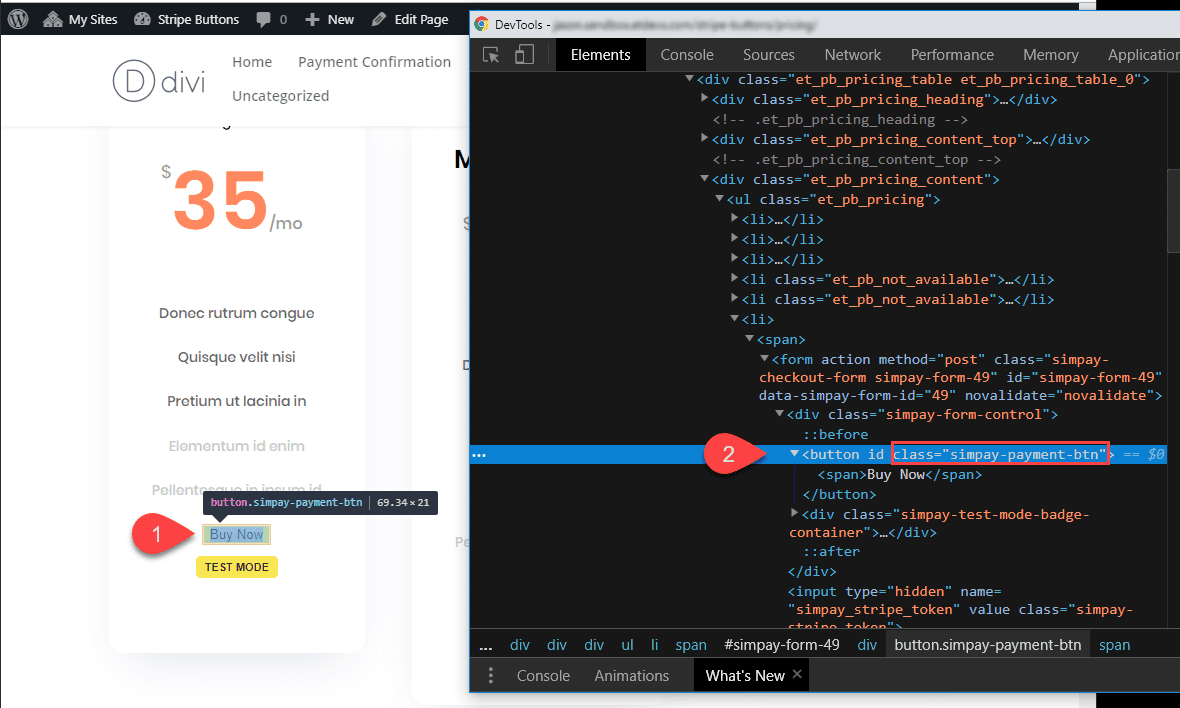Select #simpay-form-49 in the DOM breadcrumb
This screenshot has width=1180, height=708.
click(x=782, y=644)
